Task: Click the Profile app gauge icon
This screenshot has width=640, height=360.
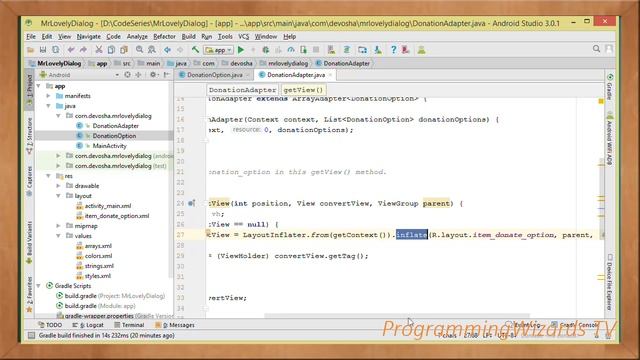Action: click(x=291, y=50)
